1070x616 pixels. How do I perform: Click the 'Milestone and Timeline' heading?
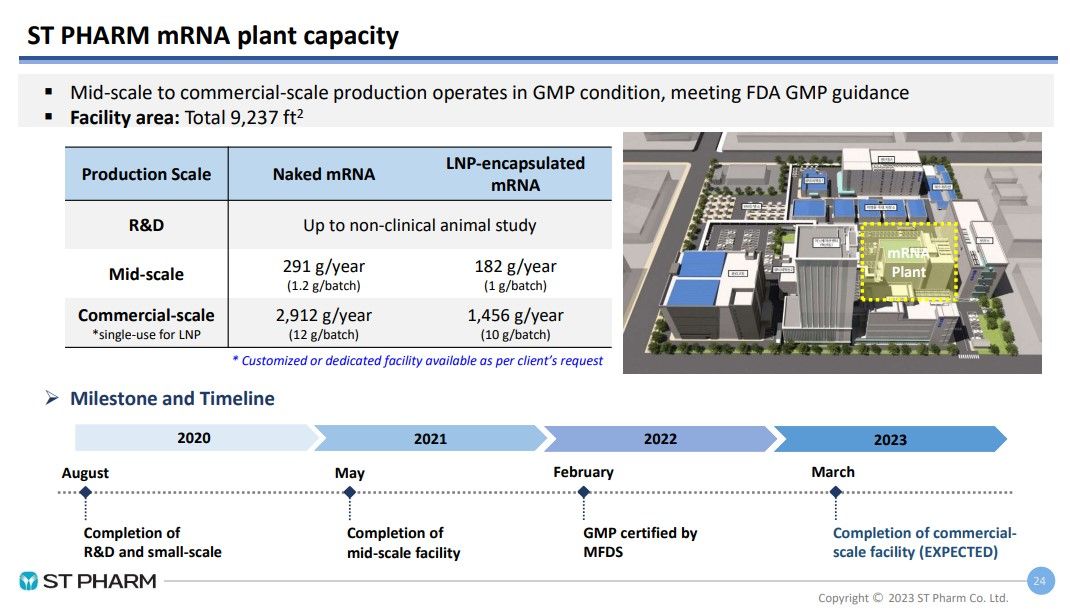(172, 398)
